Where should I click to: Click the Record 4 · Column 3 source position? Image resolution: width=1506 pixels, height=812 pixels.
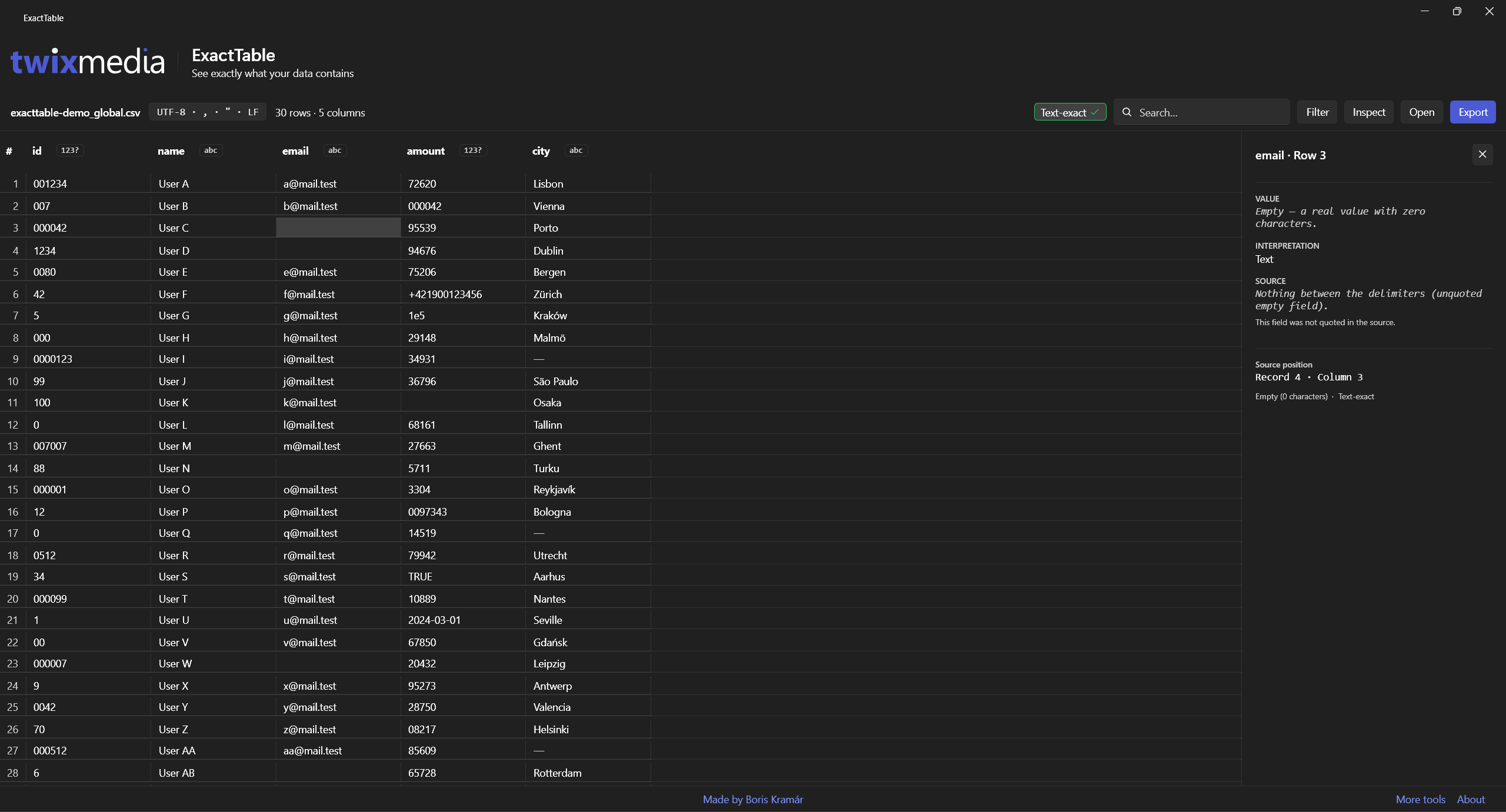1309,377
